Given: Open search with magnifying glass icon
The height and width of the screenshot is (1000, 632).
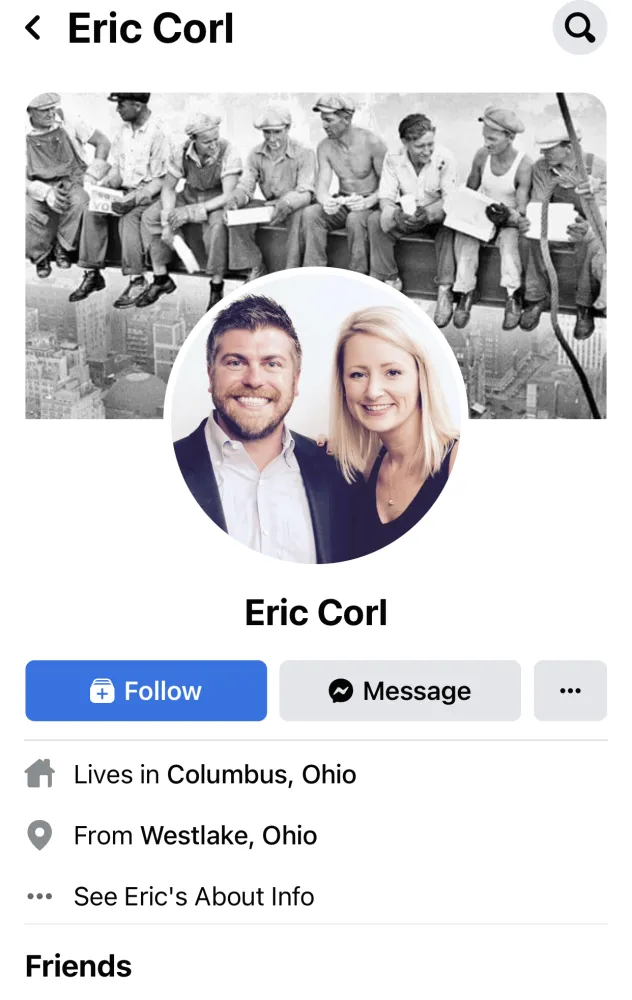Looking at the screenshot, I should pos(579,27).
